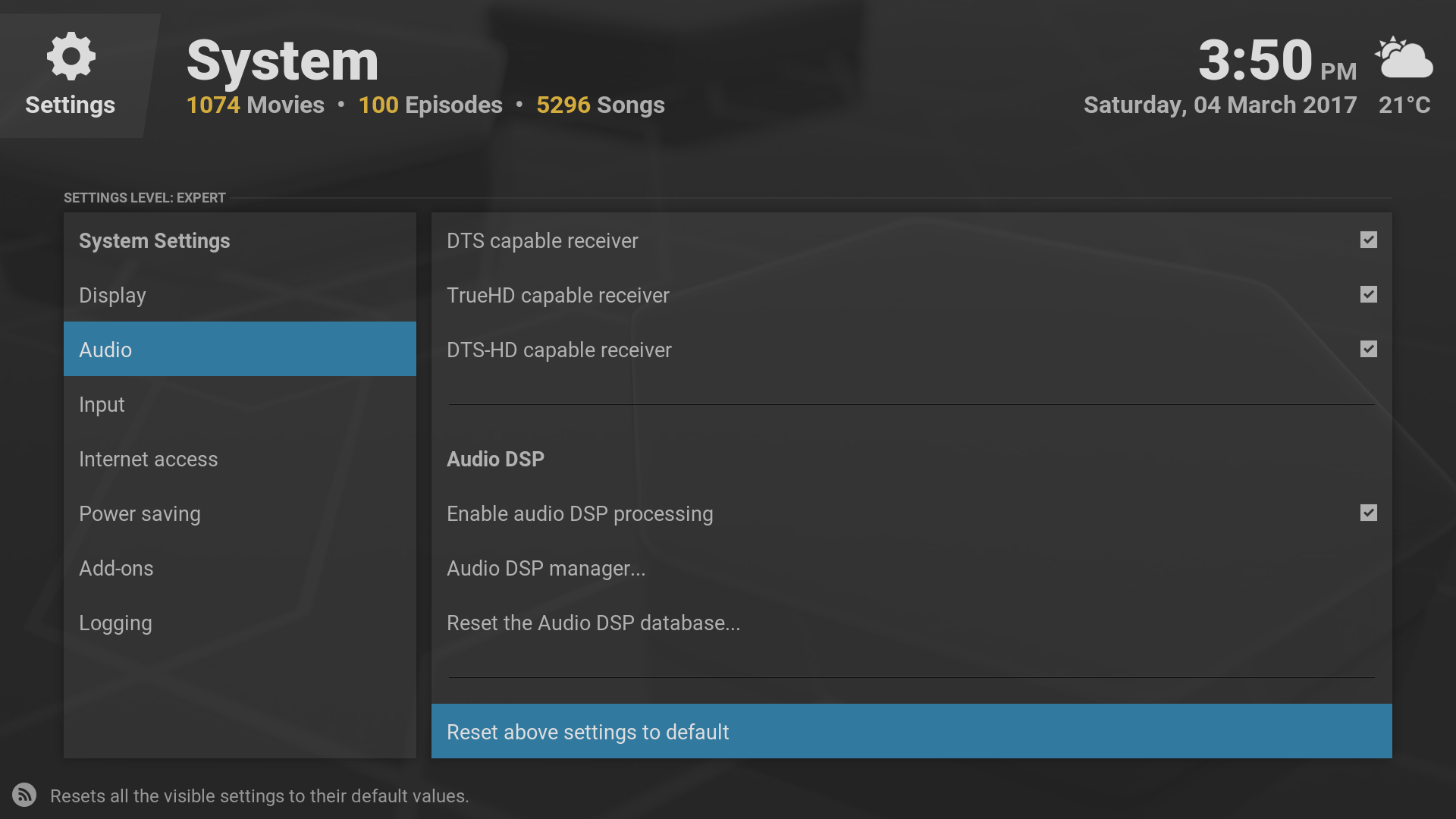Select the Audio settings category
Screen dimensions: 1456x819
105,350
